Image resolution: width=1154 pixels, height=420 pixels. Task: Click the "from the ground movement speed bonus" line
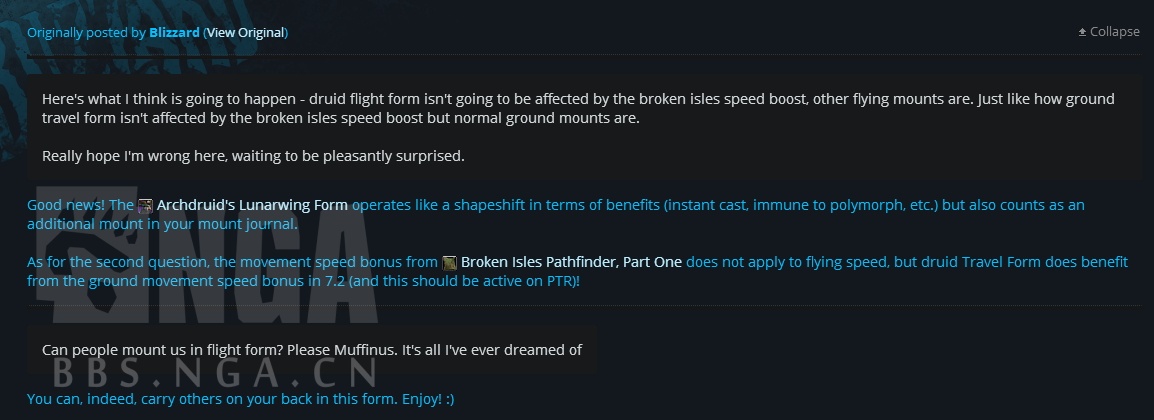pyautogui.click(x=303, y=281)
